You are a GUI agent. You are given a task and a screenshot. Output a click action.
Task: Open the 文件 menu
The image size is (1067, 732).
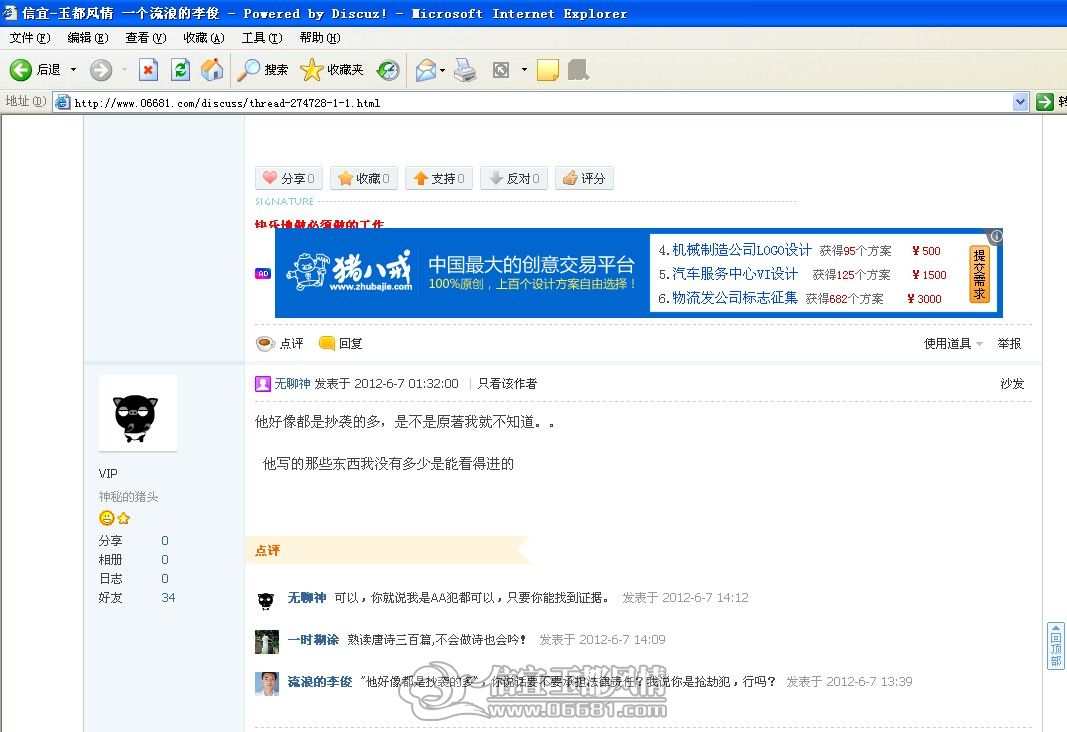(30, 37)
